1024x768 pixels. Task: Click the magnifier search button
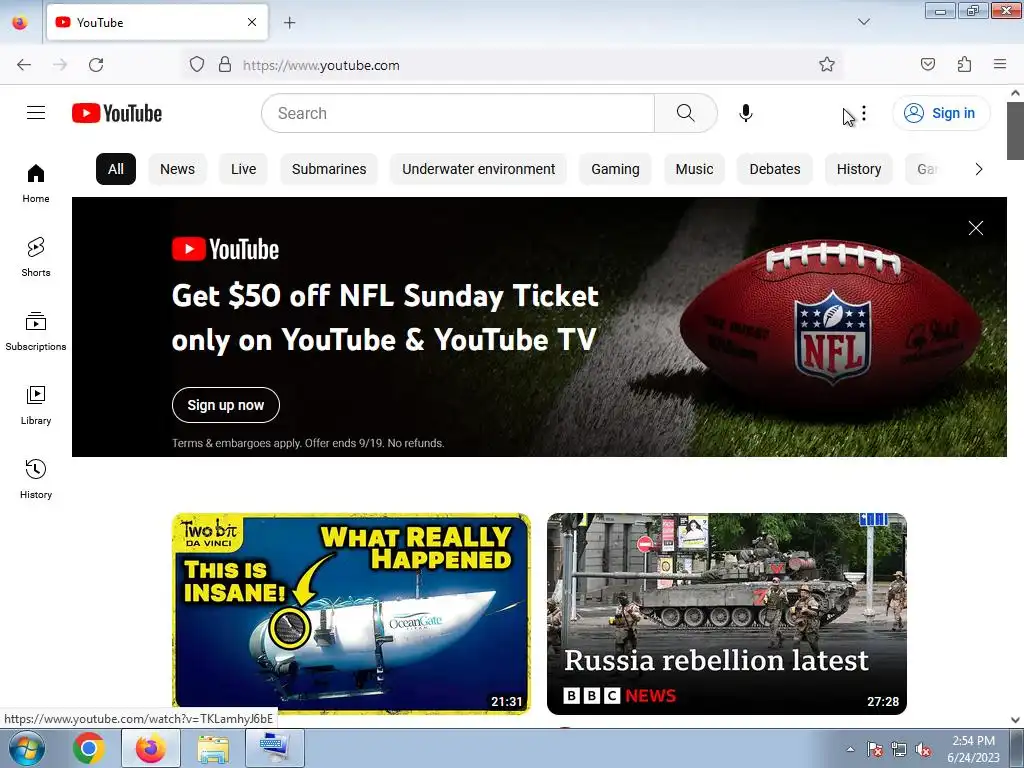click(x=686, y=113)
